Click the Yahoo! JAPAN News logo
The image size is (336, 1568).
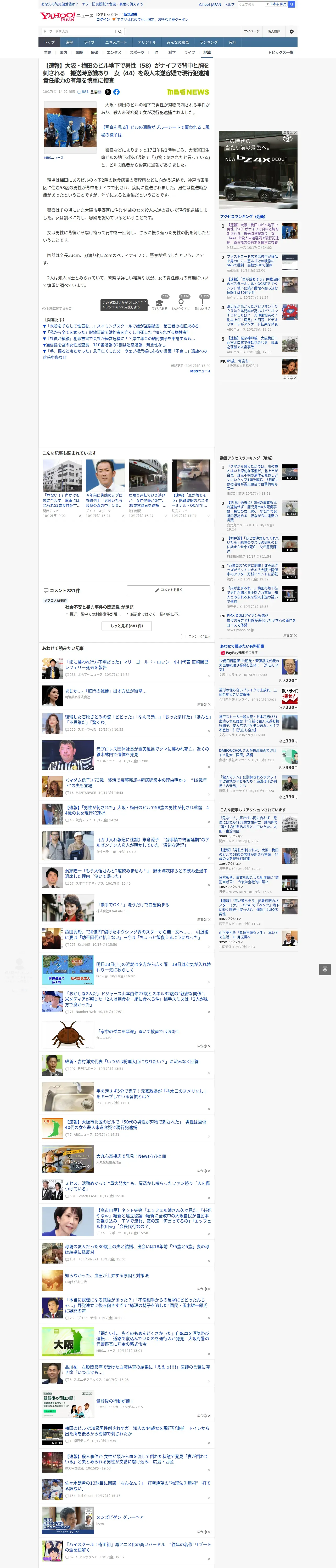tap(66, 16)
